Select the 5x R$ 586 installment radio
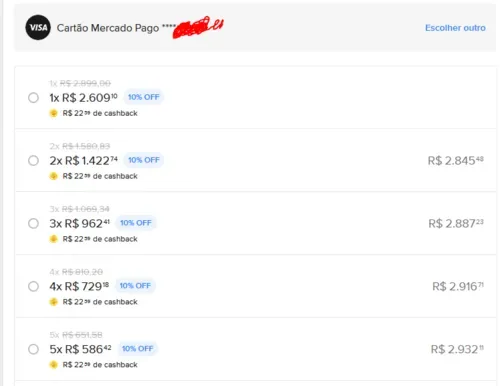This screenshot has height=386, width=500. pos(33,349)
